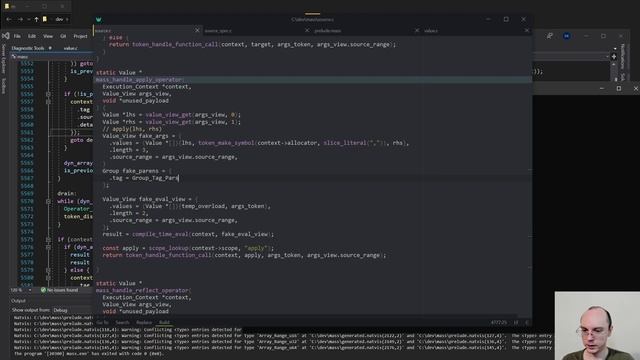Close the prelude.mass editor tab
Image resolution: width=640 pixels, height=360 pixels.
(x=417, y=30)
